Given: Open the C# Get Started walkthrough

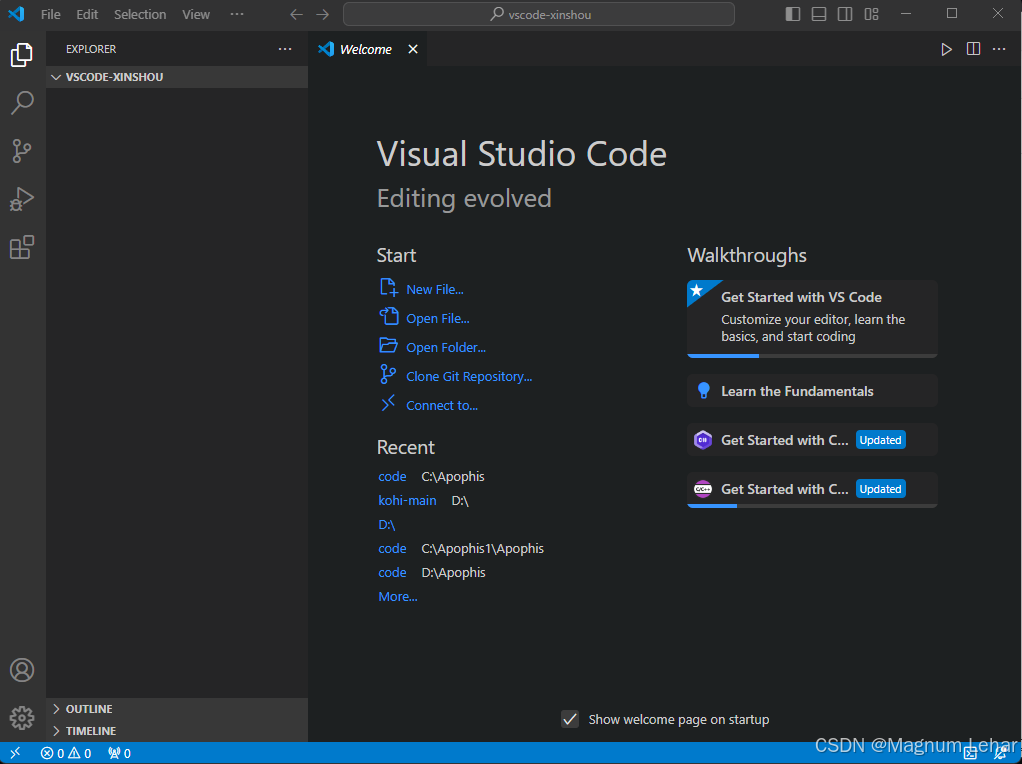Looking at the screenshot, I should tap(812, 440).
